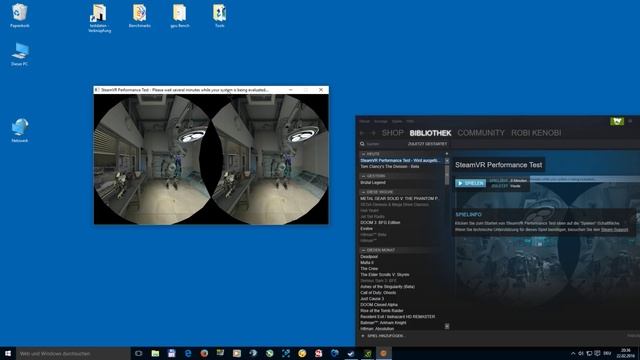
Task: Click the plus icon beside Spiel hinzufügen
Action: 363,336
